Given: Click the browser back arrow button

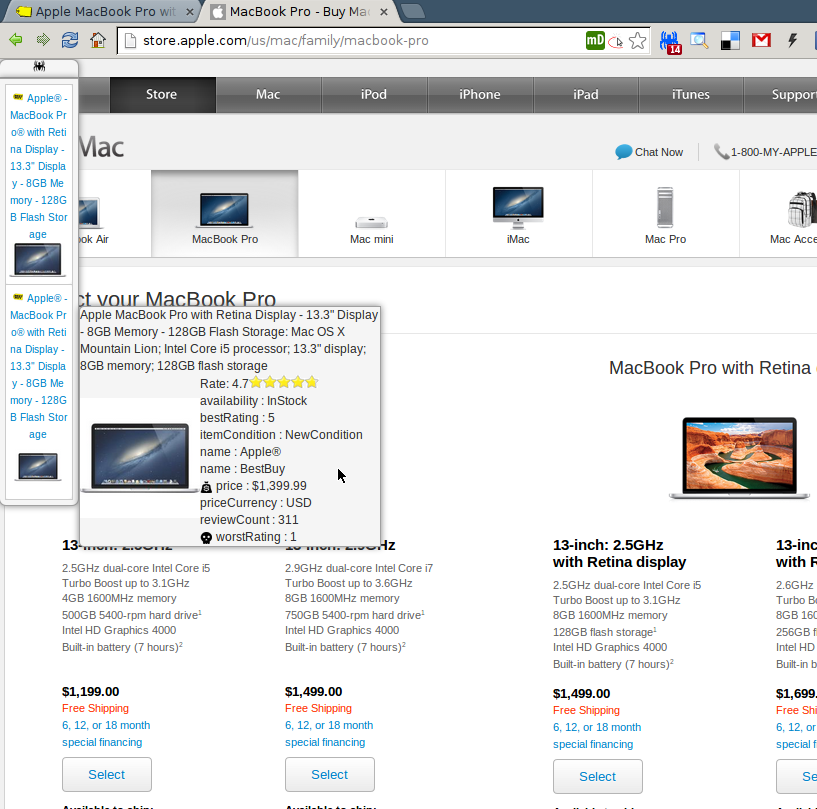Looking at the screenshot, I should click(16, 40).
